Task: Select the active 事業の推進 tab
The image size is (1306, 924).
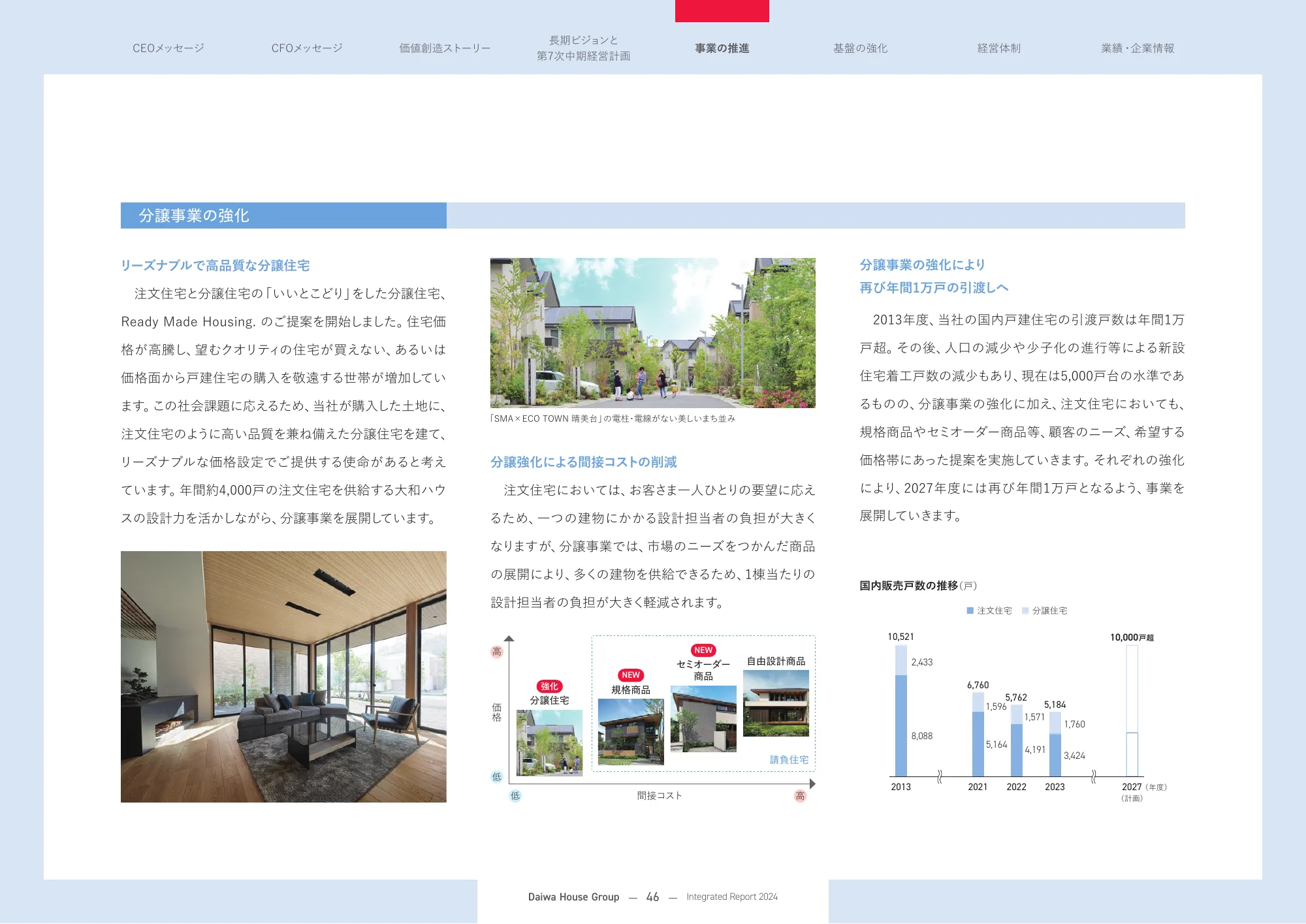Action: (x=722, y=48)
